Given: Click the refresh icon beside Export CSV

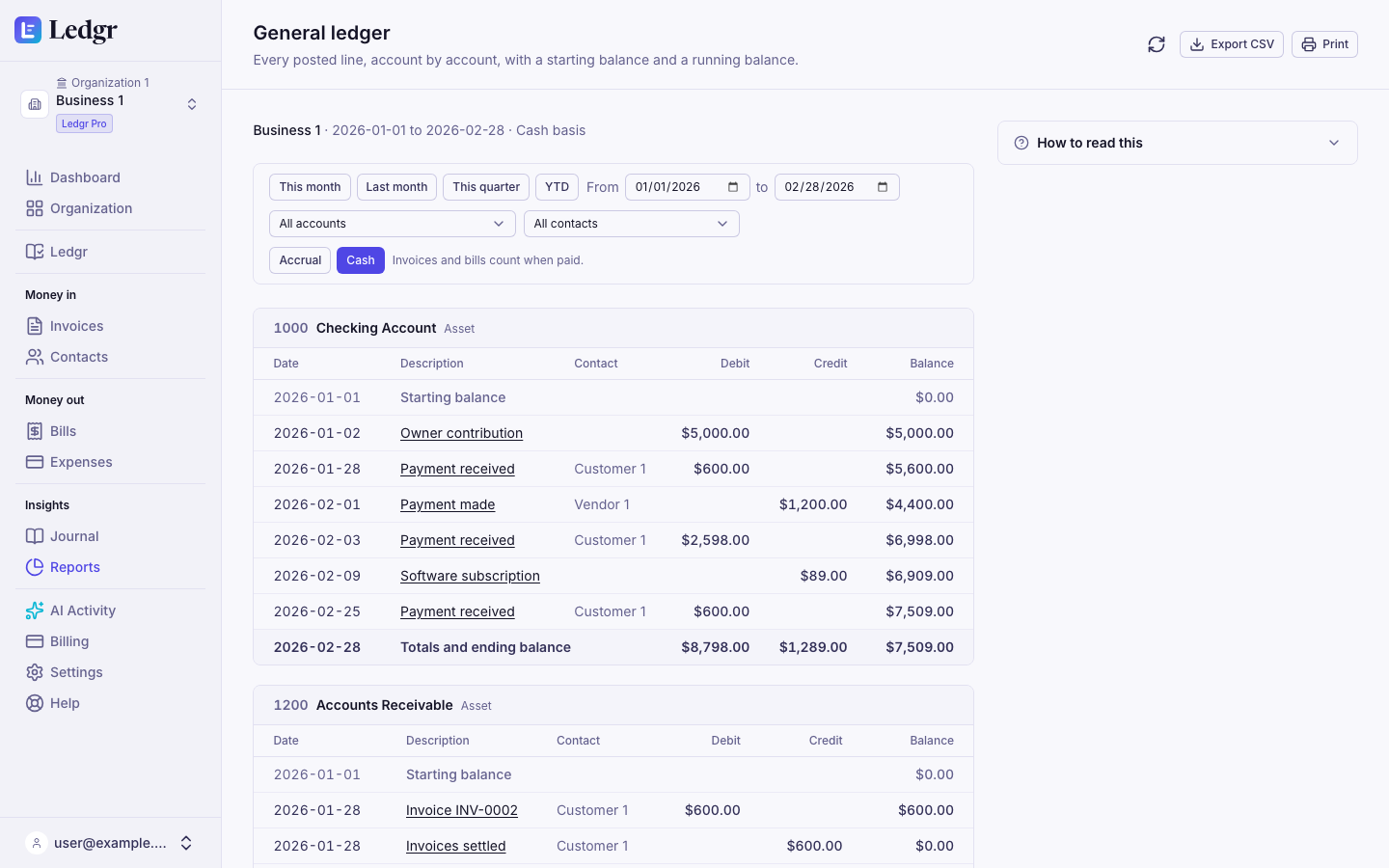Looking at the screenshot, I should pyautogui.click(x=1157, y=44).
